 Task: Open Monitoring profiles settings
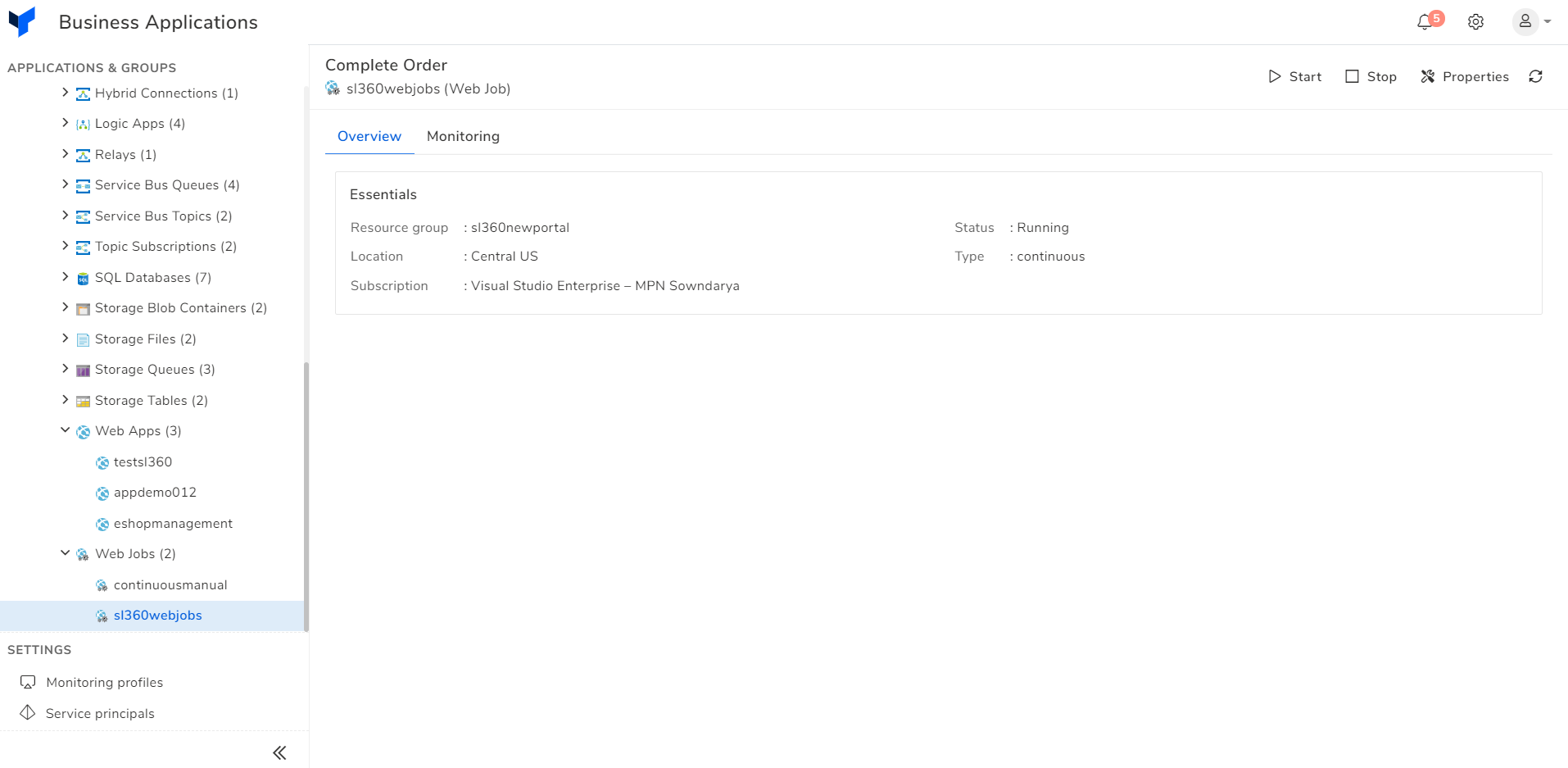click(x=92, y=682)
